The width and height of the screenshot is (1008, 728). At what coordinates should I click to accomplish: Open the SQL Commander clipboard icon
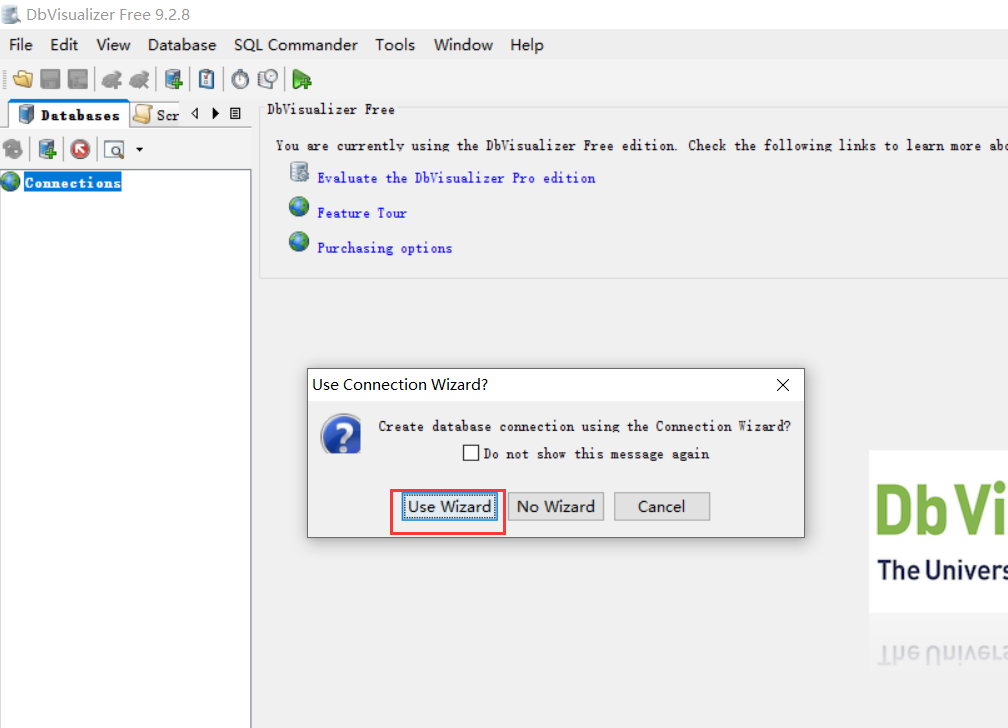(206, 79)
